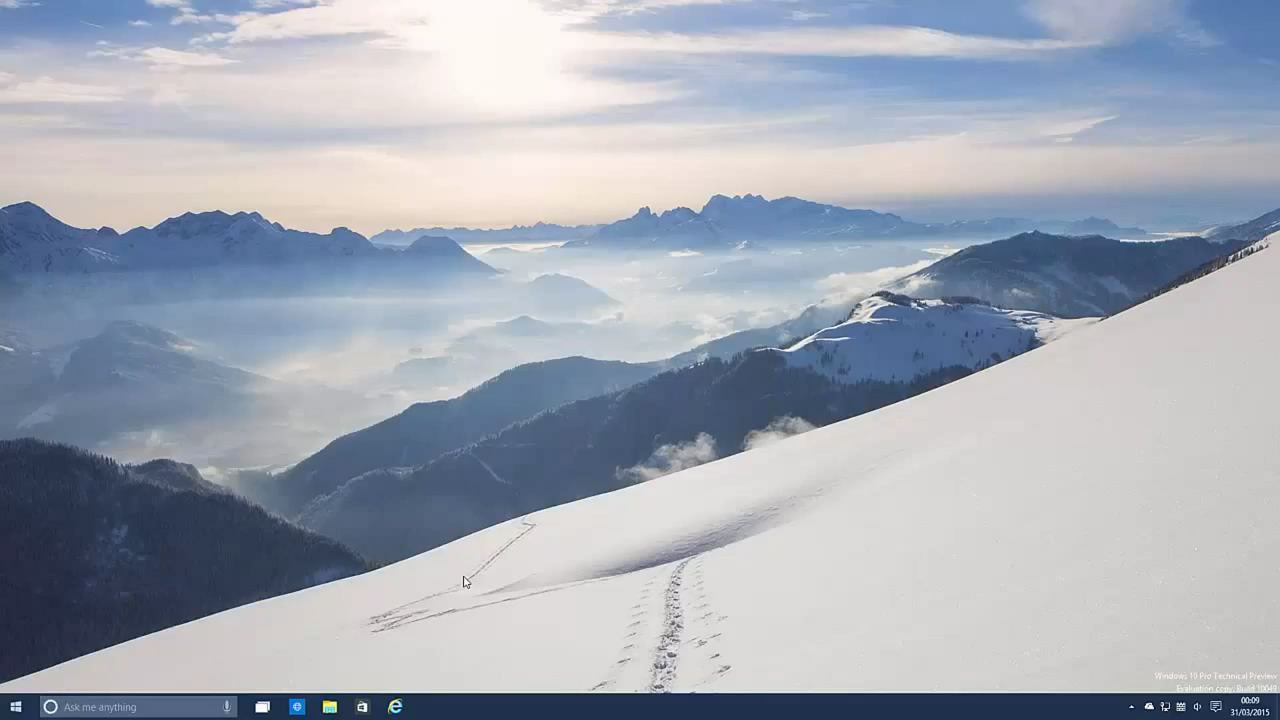Viewport: 1280px width, 720px height.
Task: Open network status via the tray network icon
Action: pos(1165,707)
